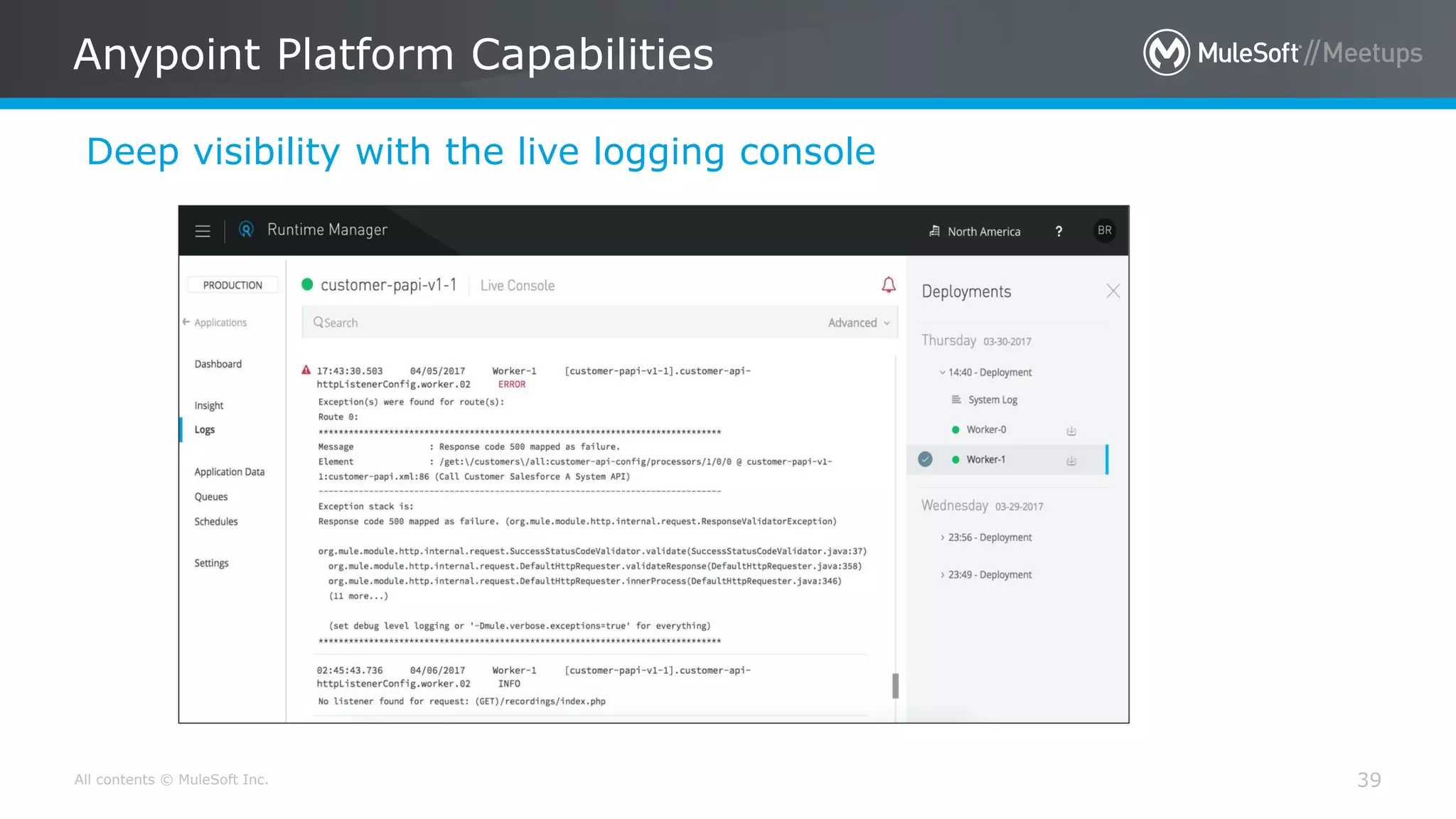Click the INFO level label

[x=509, y=684]
